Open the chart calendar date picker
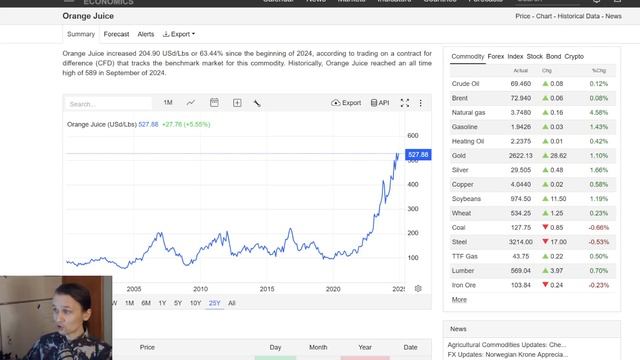Screen dimensions: 640x360 214,103
